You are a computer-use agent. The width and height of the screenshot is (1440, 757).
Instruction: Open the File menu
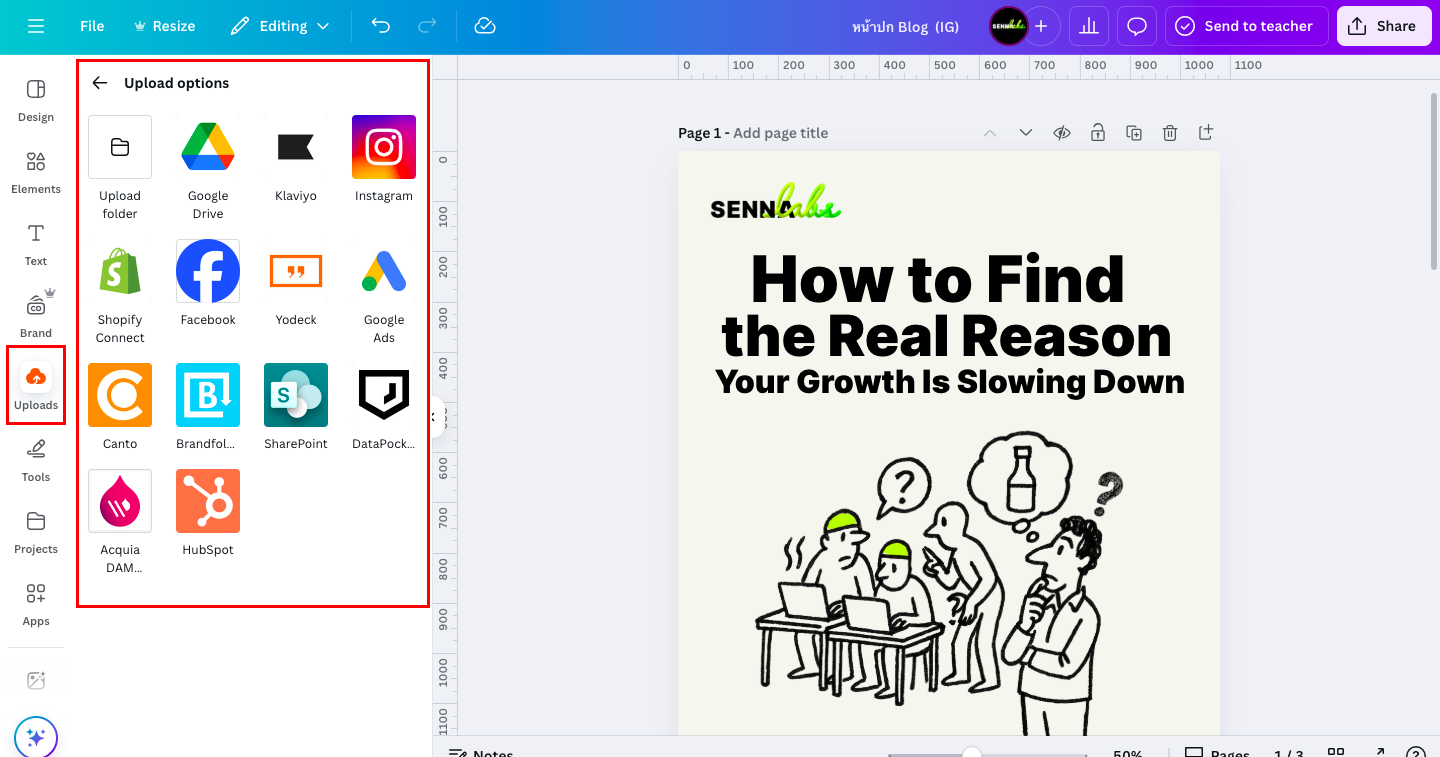(x=92, y=26)
